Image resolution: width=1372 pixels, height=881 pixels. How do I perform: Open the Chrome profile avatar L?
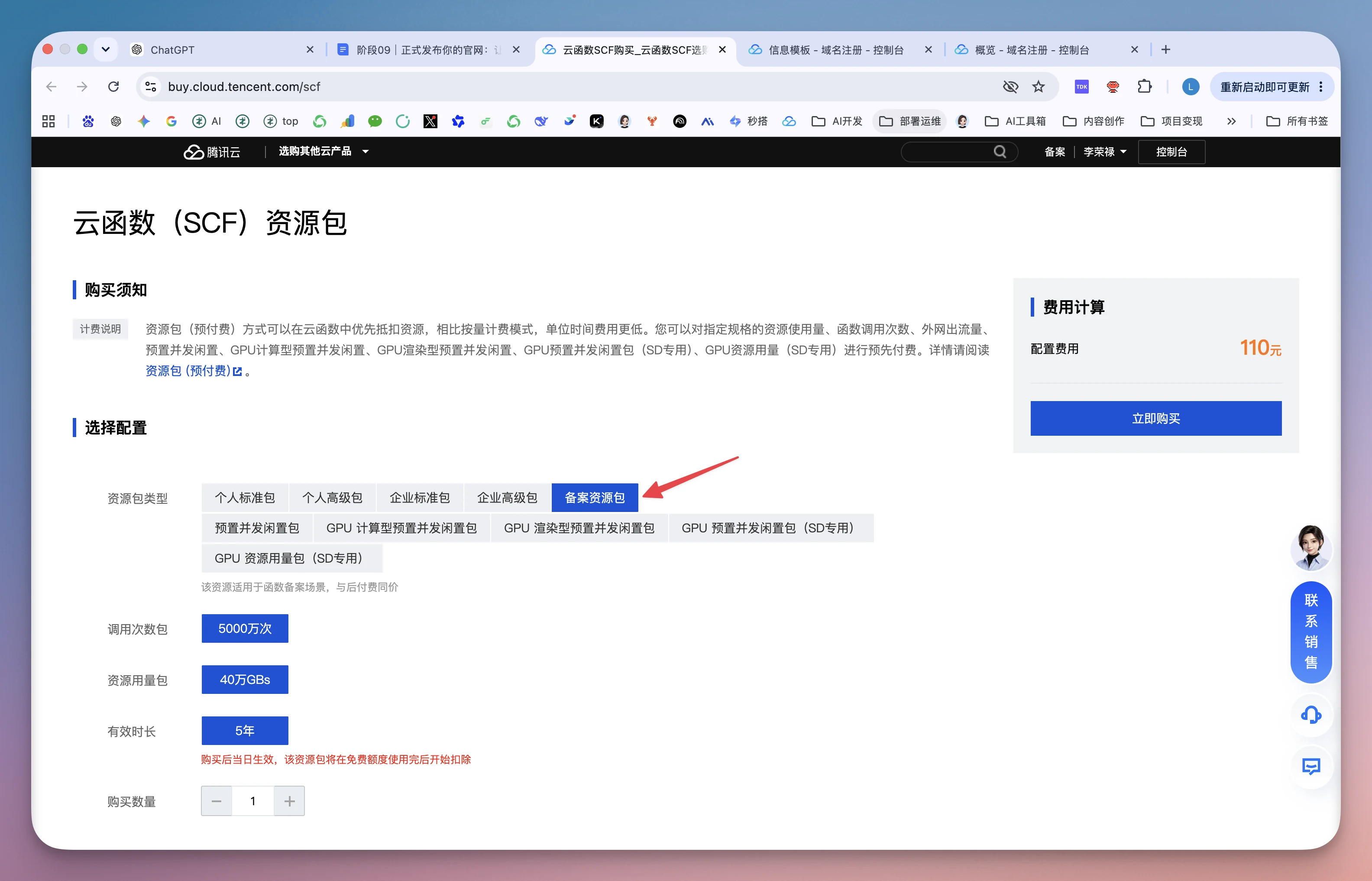(x=1190, y=86)
